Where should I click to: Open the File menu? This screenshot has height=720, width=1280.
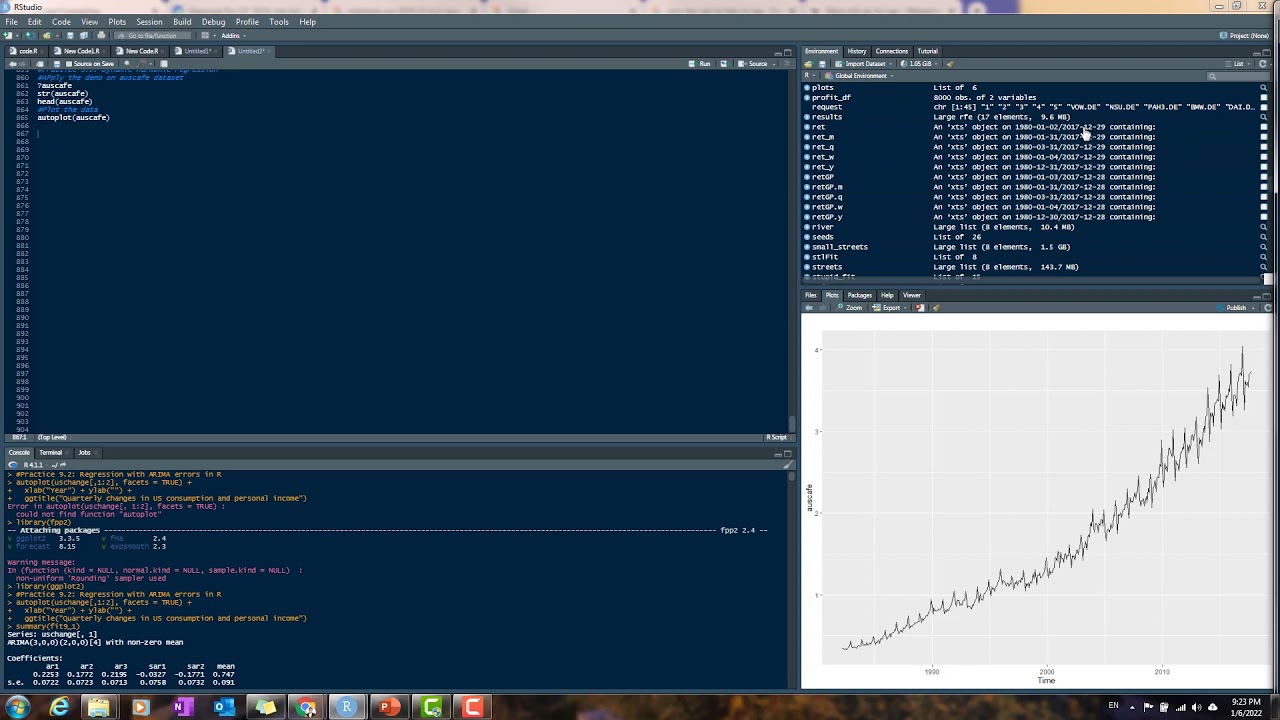(x=11, y=22)
